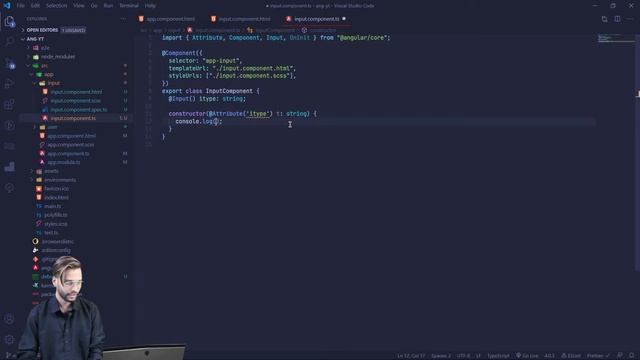Click the feedback icon in status bar
The height and width of the screenshot is (360, 640).
click(x=620, y=356)
